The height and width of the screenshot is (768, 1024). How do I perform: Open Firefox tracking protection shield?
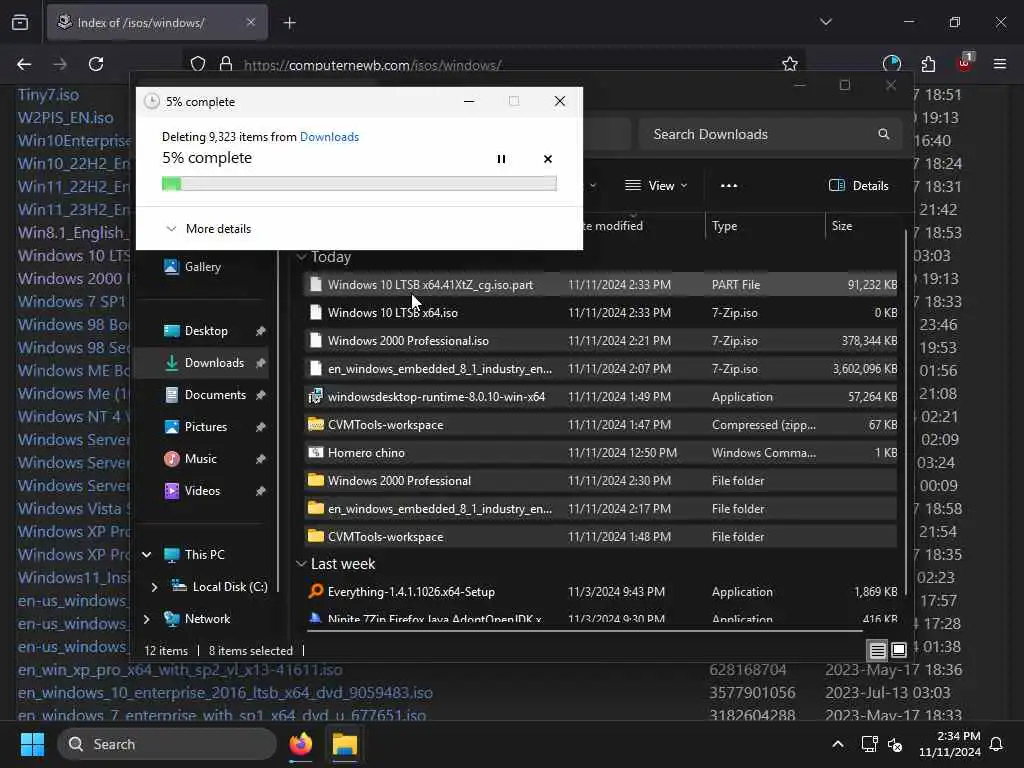198,64
